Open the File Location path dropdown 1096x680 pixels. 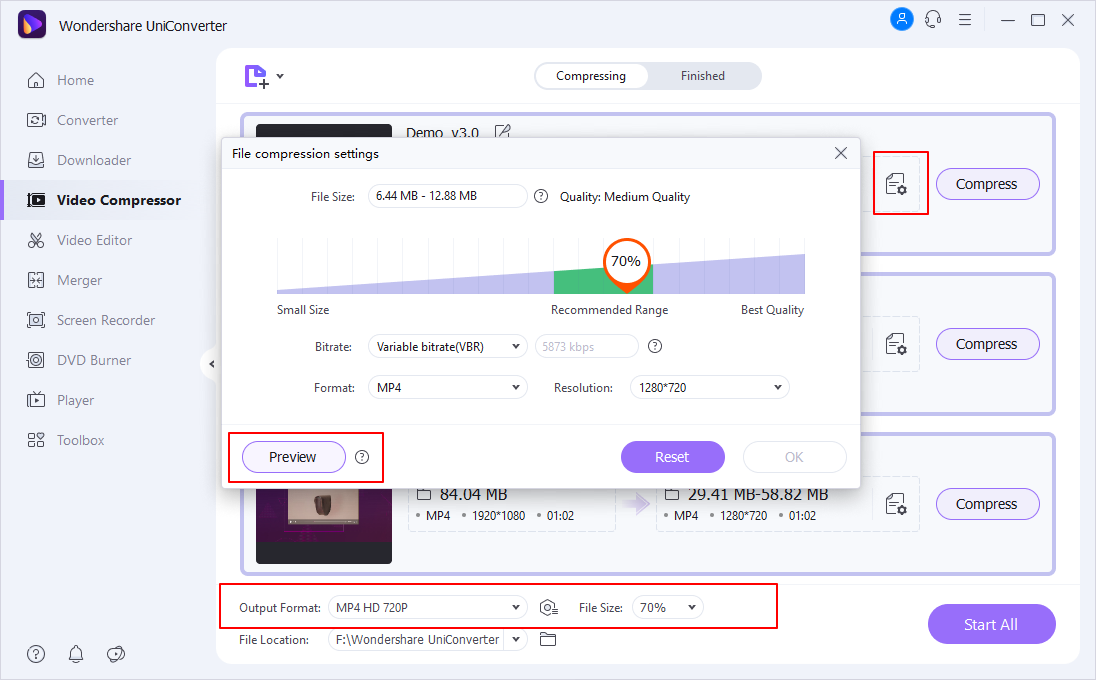[516, 639]
